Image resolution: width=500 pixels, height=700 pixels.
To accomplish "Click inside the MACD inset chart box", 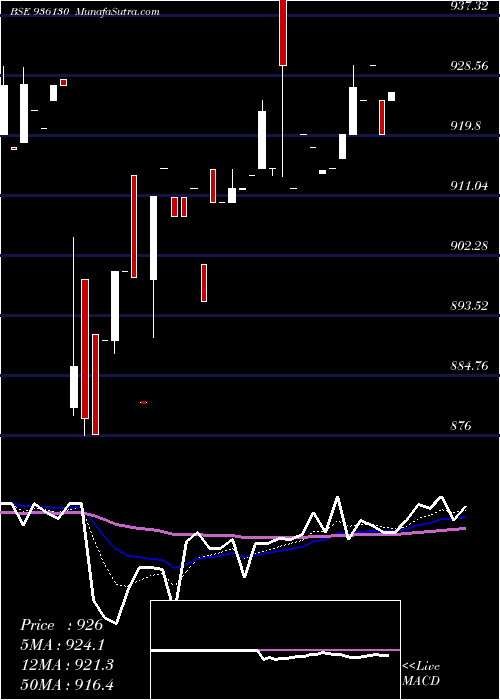I will (x=275, y=650).
